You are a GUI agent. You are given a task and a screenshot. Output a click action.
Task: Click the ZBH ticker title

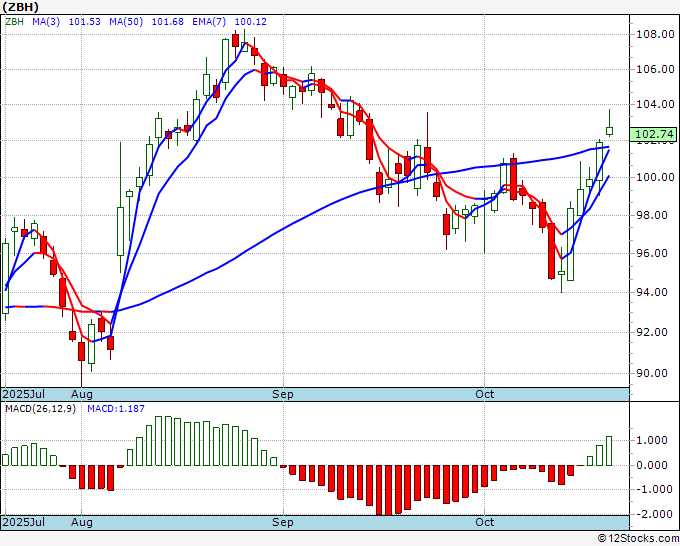(20, 7)
